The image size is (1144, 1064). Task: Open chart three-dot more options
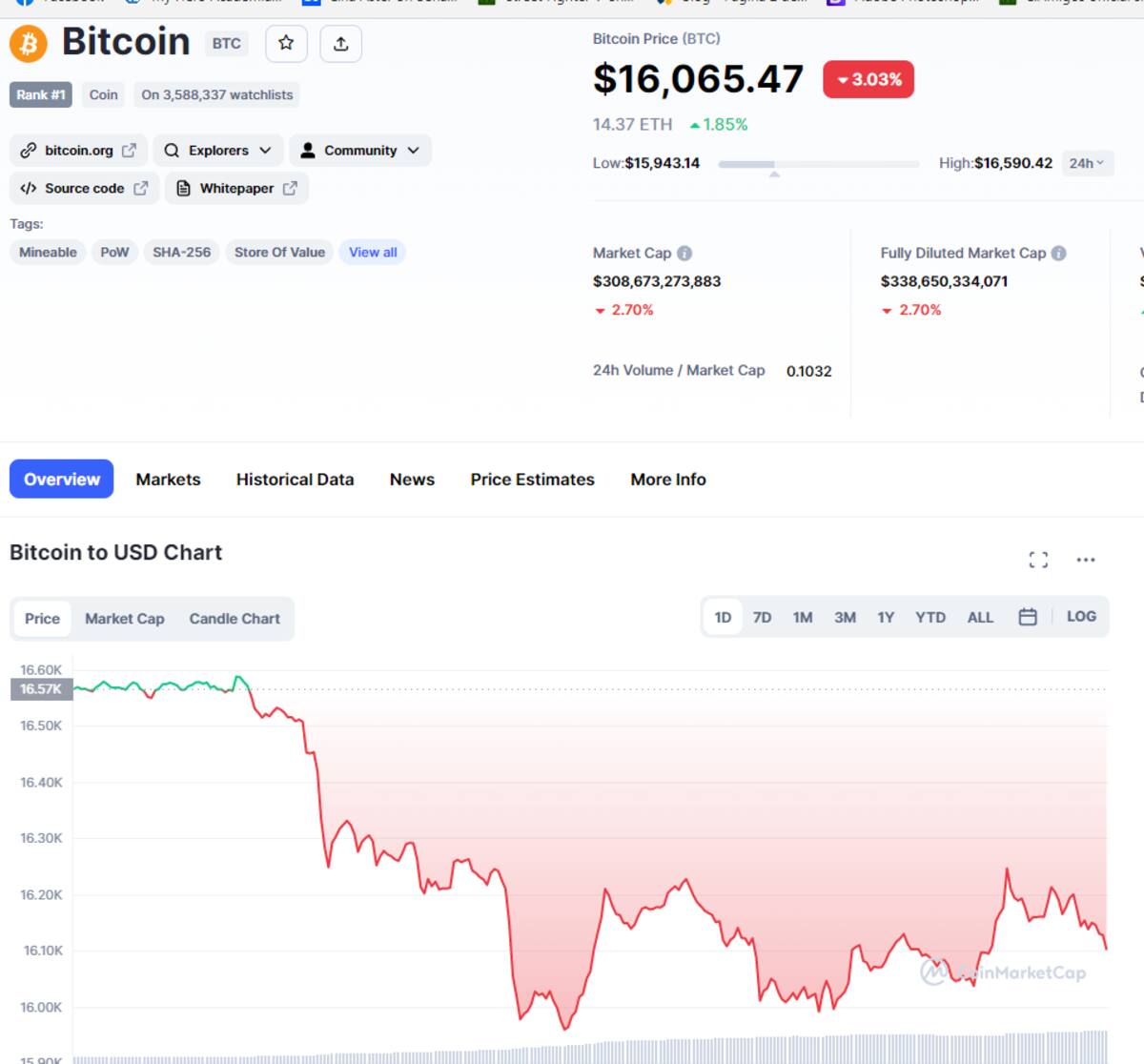1086,560
